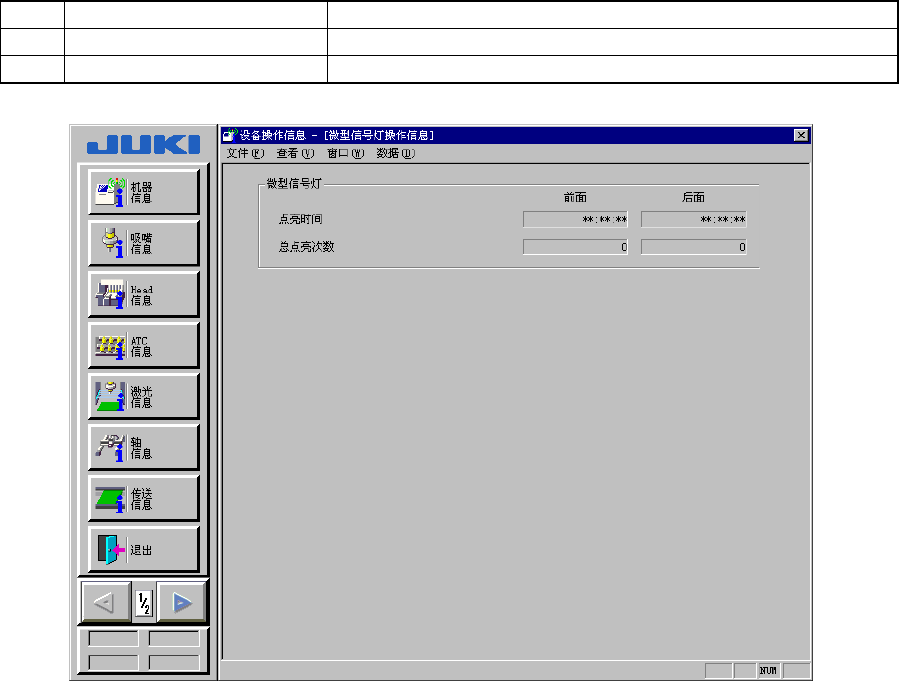899x681 pixels.
Task: Click the 点亮时间 label
Action: [300, 219]
